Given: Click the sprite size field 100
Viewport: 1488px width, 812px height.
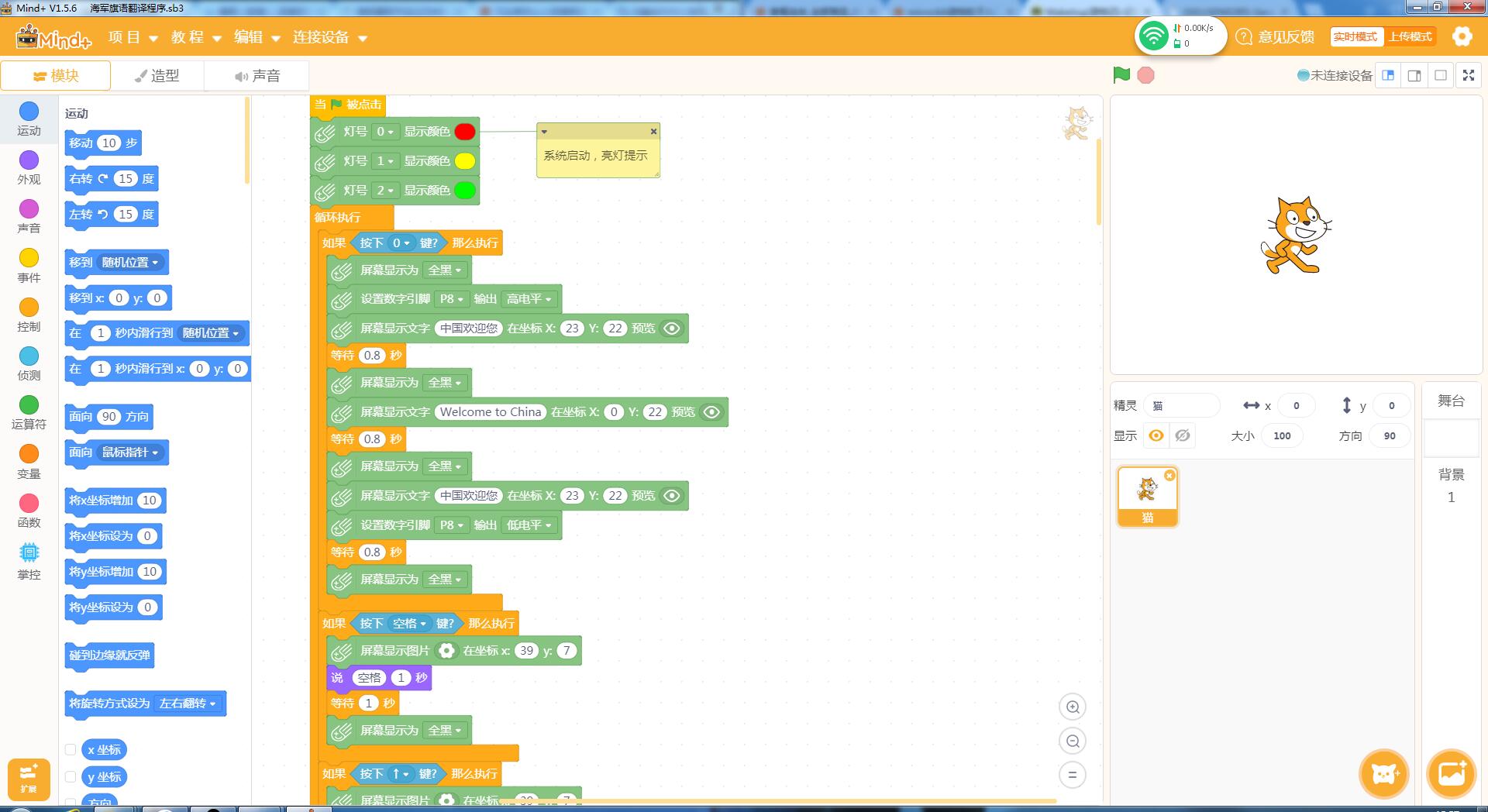Looking at the screenshot, I should tap(1282, 435).
